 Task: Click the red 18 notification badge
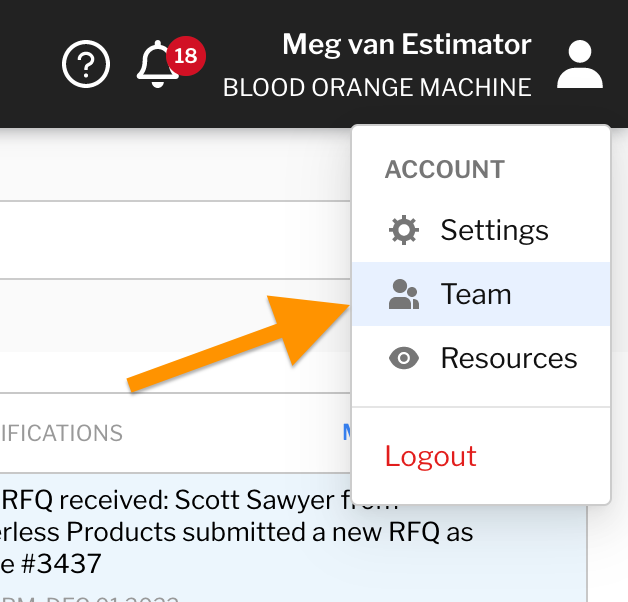(185, 56)
